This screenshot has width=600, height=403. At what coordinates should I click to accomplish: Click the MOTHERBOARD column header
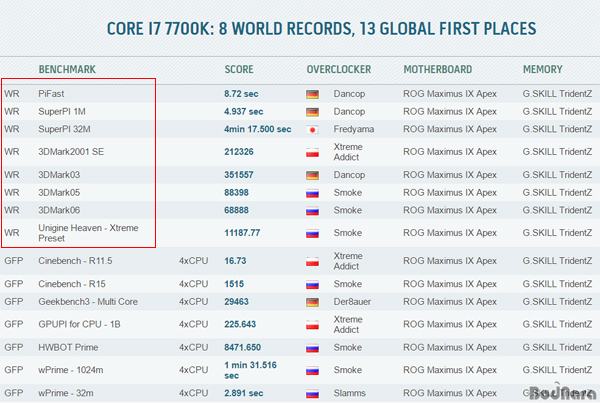point(438,69)
